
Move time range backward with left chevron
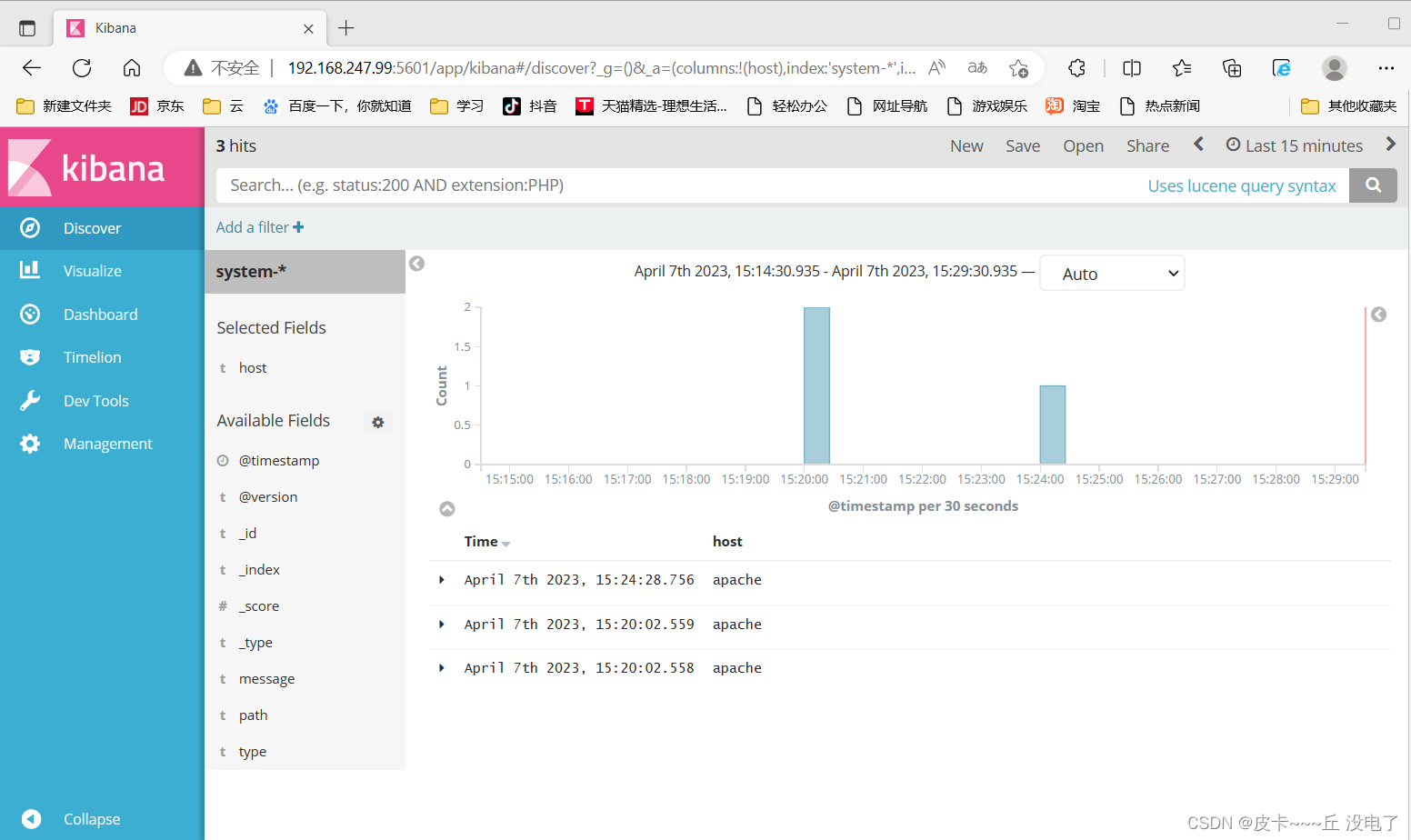(1198, 145)
